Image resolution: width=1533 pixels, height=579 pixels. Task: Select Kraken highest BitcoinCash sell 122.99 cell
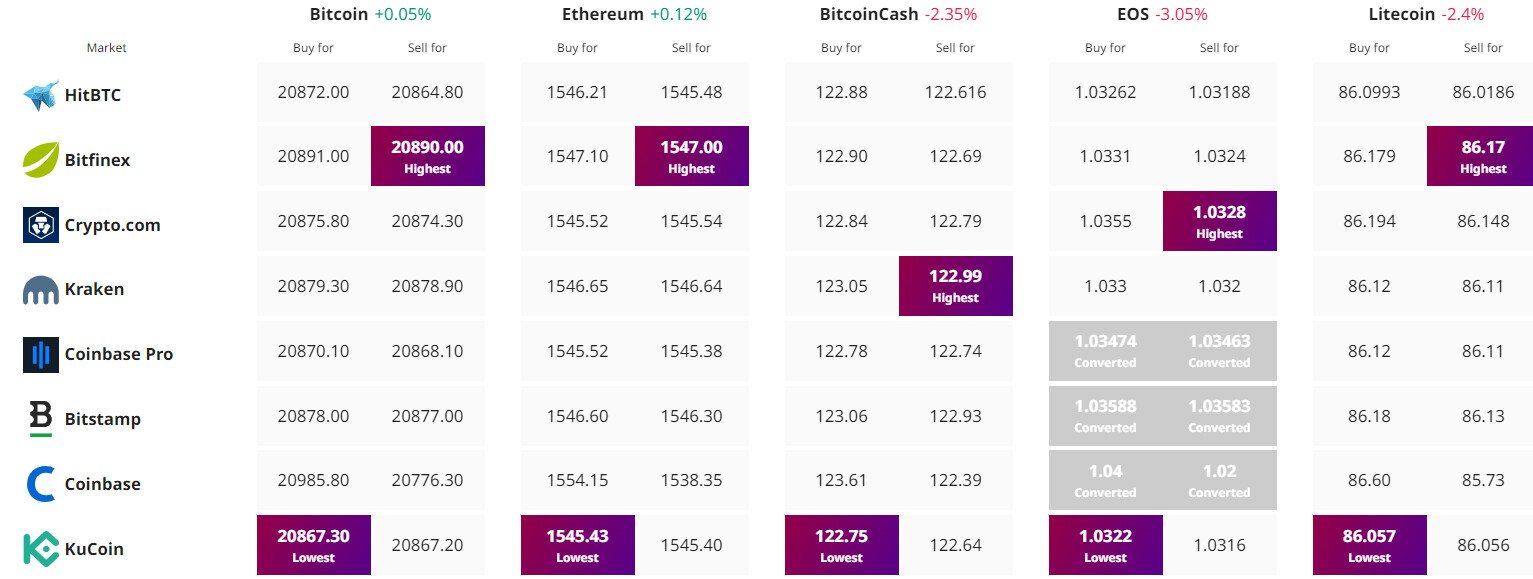click(x=956, y=286)
